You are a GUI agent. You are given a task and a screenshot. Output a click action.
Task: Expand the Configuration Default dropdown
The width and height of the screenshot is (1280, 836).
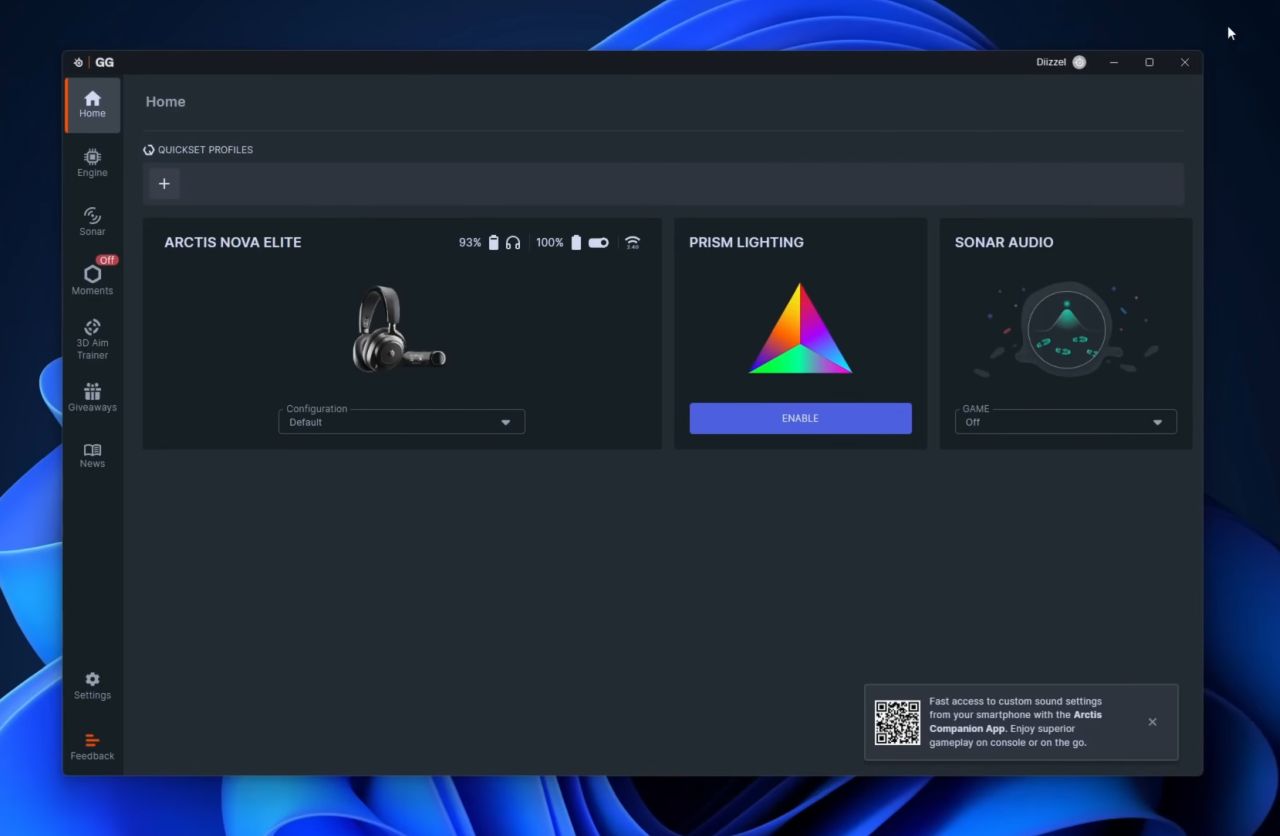pos(401,422)
